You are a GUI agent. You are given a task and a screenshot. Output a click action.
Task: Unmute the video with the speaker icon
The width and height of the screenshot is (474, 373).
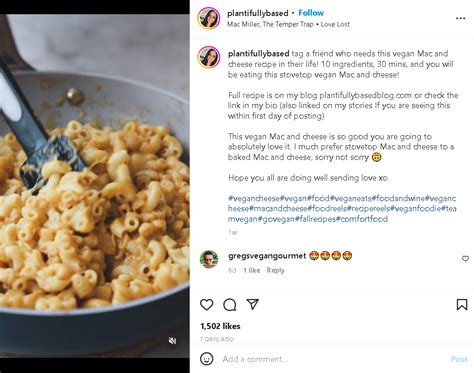[172, 341]
